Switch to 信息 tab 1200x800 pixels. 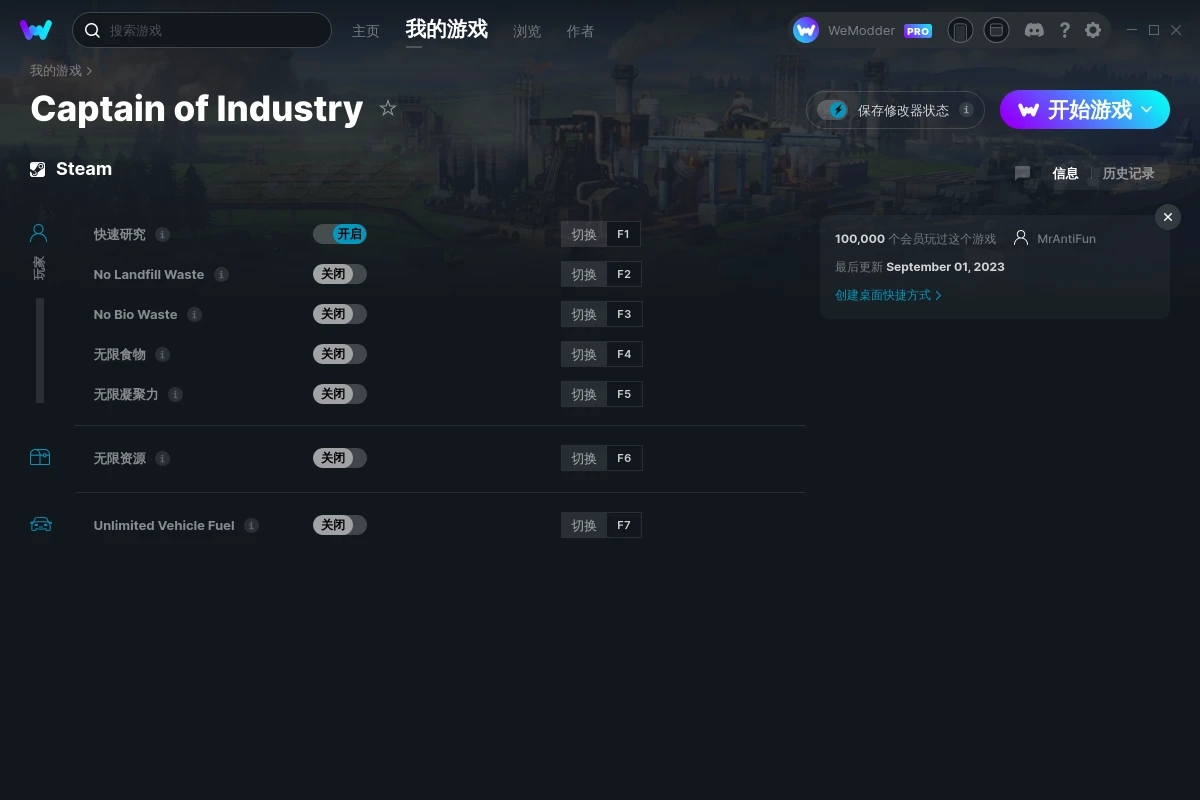pos(1065,173)
